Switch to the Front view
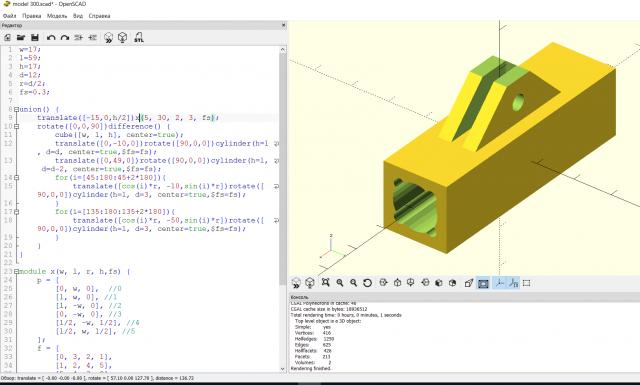This screenshot has height=385, width=640. (439, 283)
